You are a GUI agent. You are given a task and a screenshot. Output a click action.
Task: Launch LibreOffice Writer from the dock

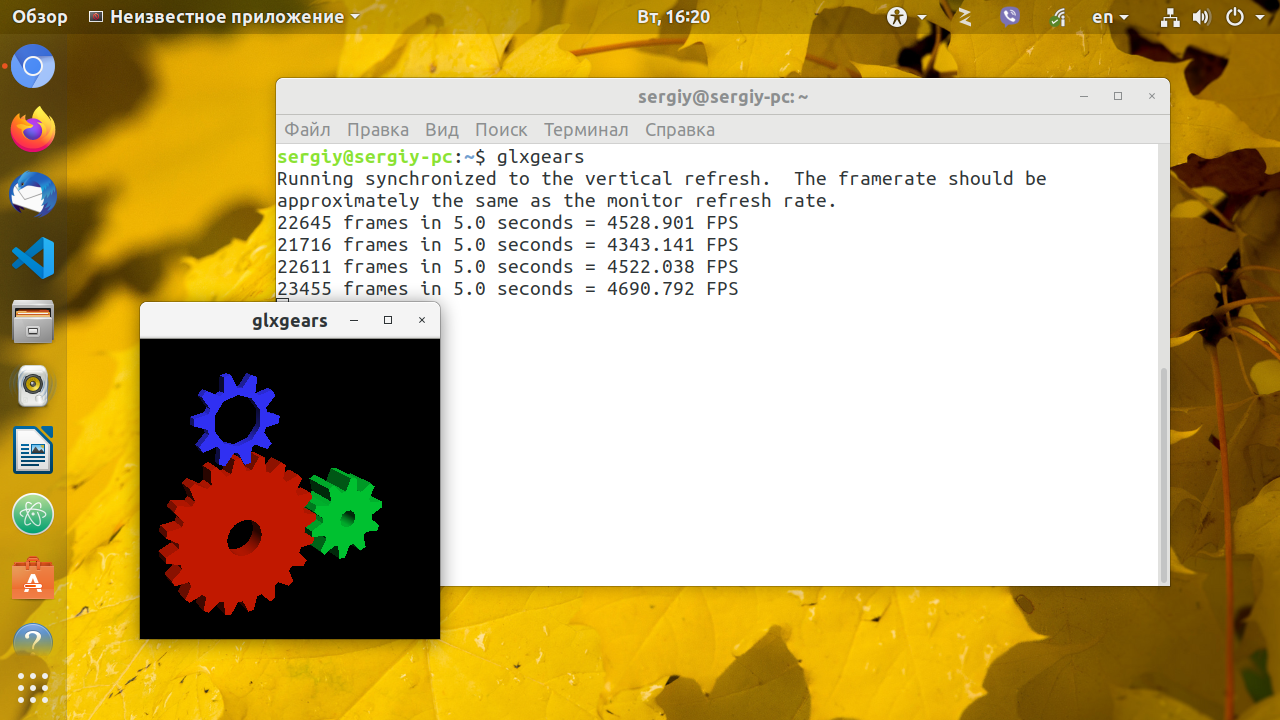click(x=33, y=450)
